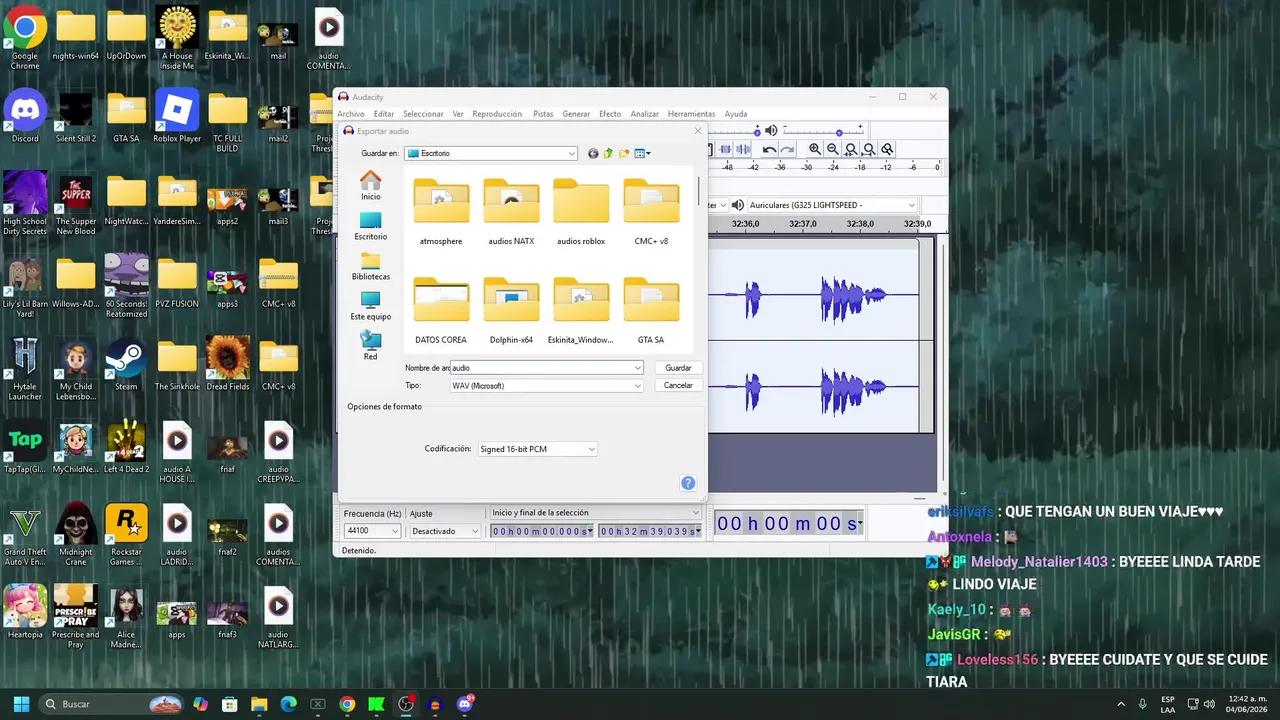Select the atmosphere folder
The image size is (1280, 720).
(441, 212)
